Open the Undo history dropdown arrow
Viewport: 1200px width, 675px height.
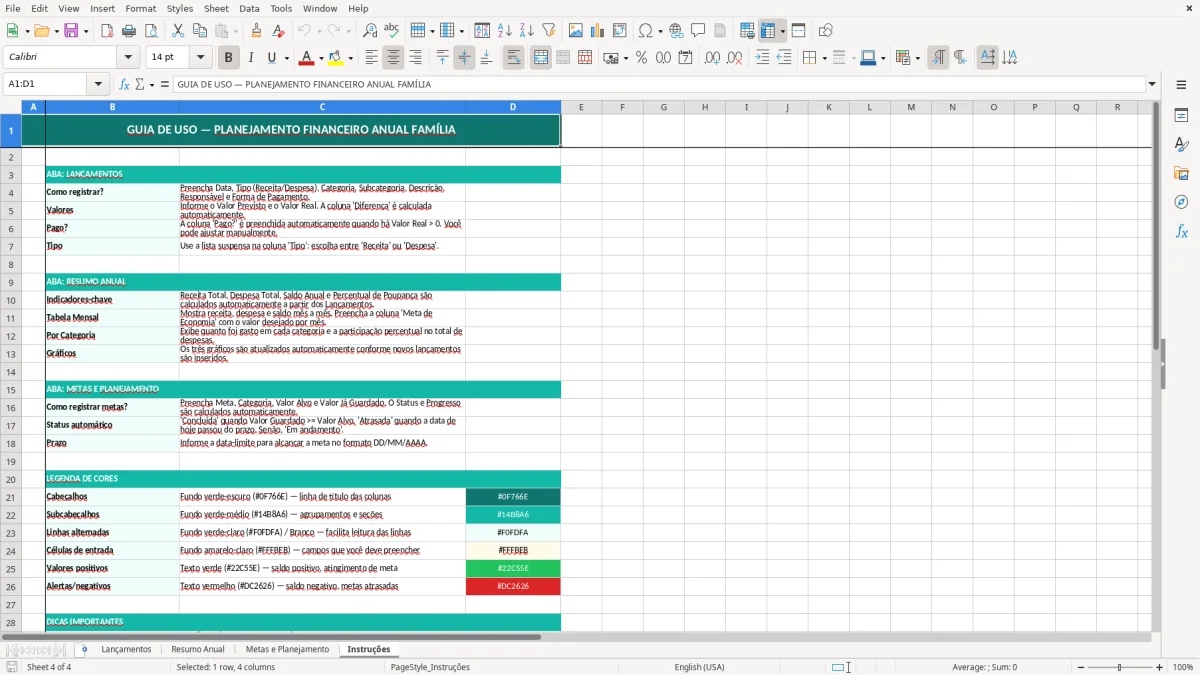[x=320, y=31]
